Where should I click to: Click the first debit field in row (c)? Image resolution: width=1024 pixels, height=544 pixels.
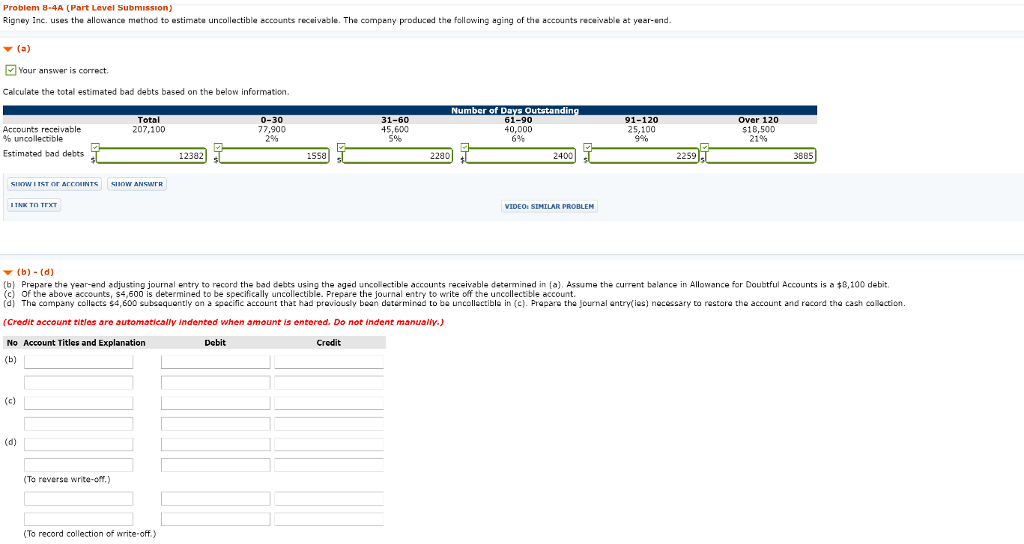click(x=216, y=403)
